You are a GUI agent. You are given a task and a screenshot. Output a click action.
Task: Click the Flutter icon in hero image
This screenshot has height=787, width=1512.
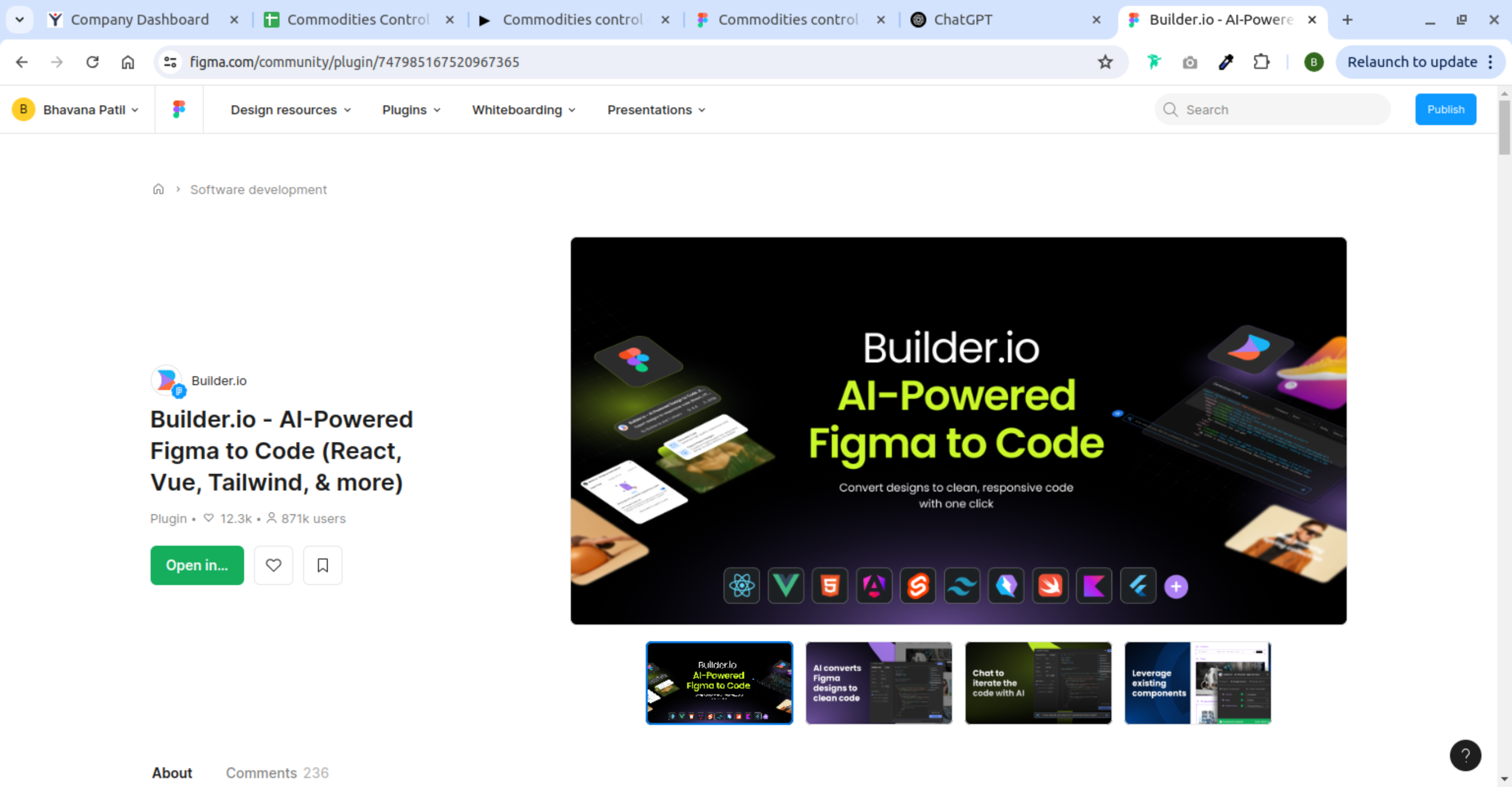point(1137,585)
